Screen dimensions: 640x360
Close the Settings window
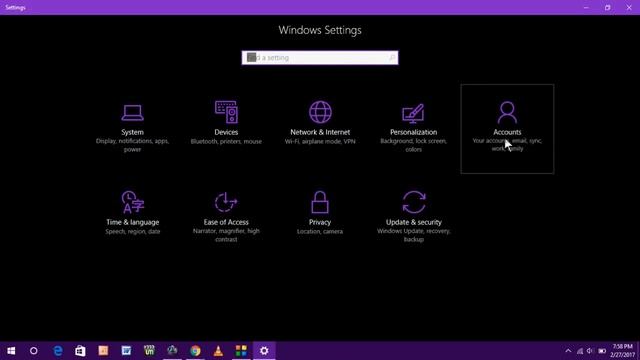pos(629,7)
